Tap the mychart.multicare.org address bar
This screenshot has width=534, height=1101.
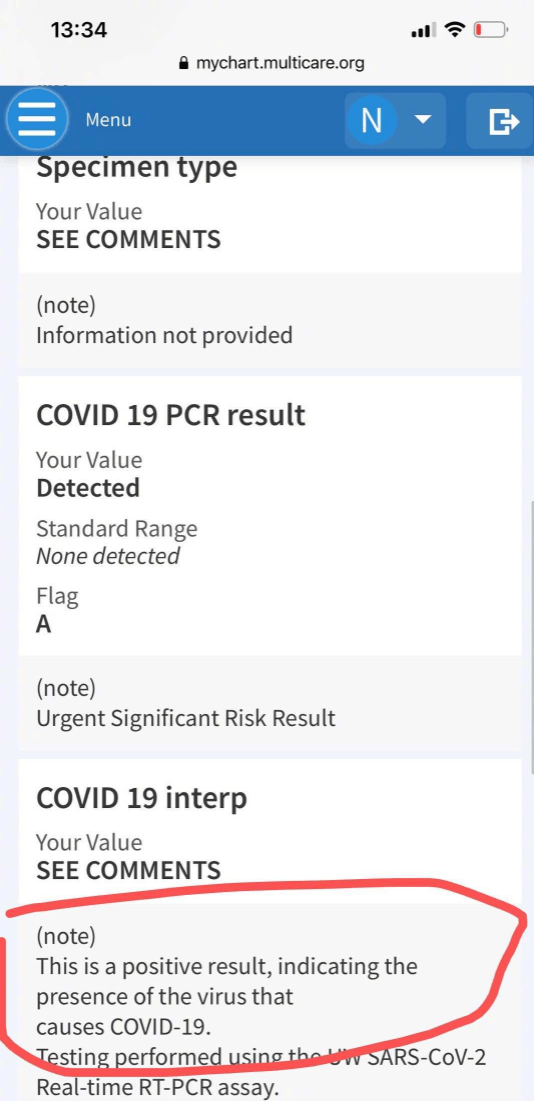point(272,63)
